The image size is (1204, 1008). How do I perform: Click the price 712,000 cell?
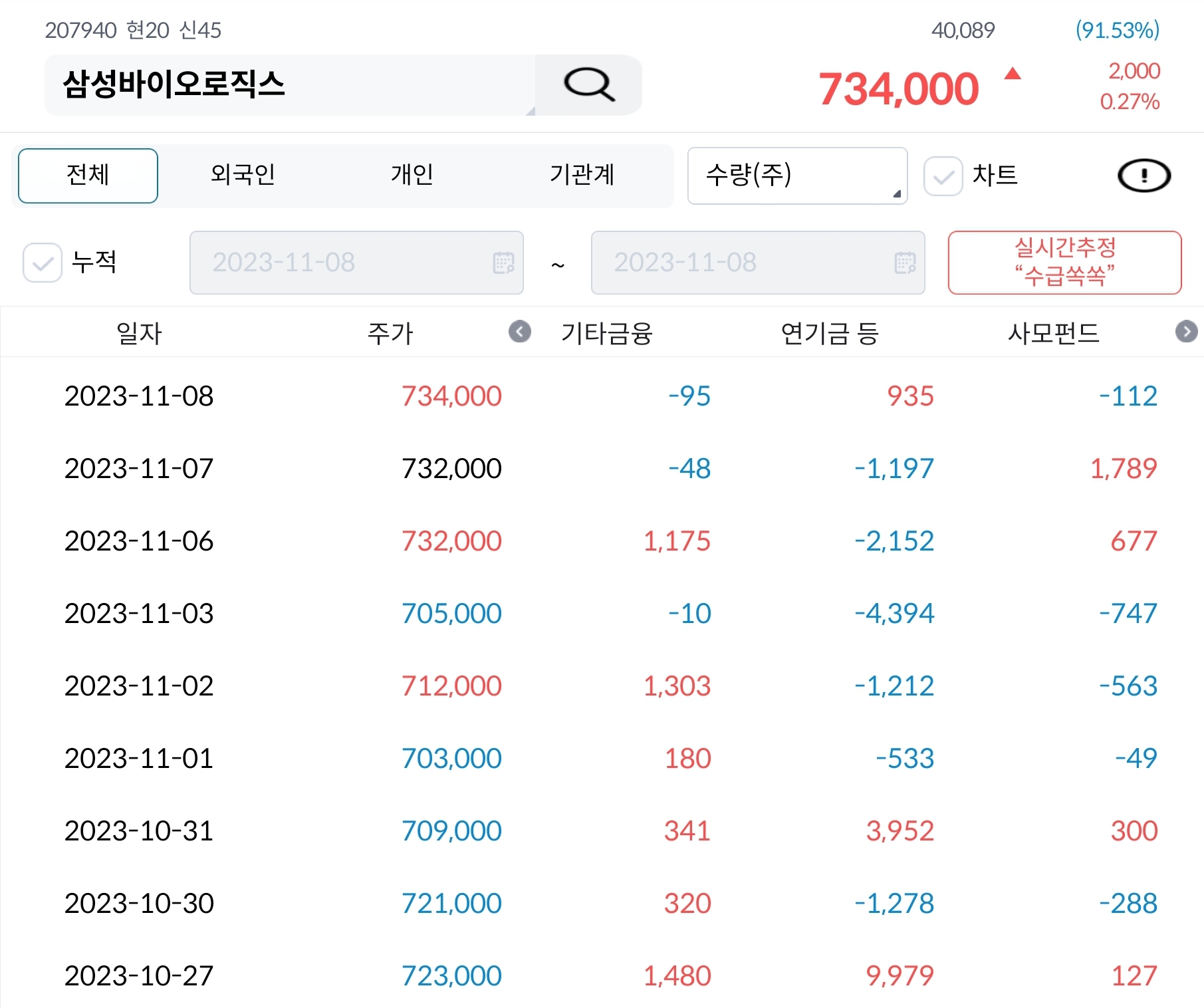(451, 686)
